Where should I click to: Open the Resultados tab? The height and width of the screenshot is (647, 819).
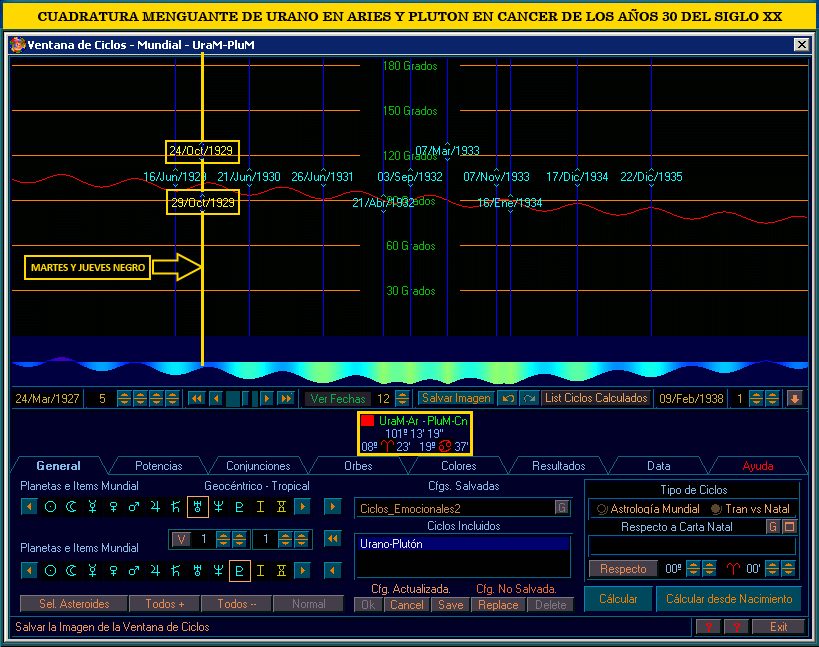[x=558, y=466]
